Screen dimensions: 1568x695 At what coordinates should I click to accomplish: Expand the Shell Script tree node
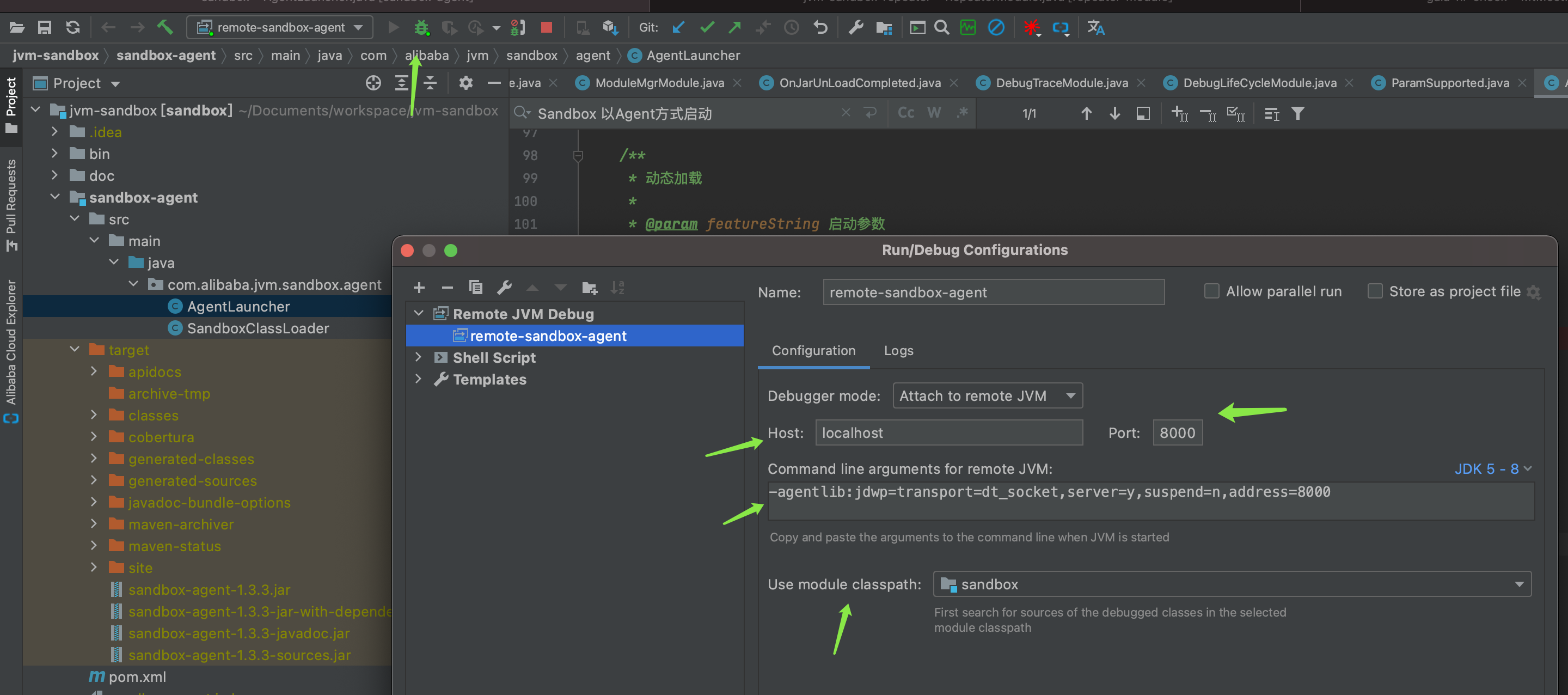click(418, 357)
